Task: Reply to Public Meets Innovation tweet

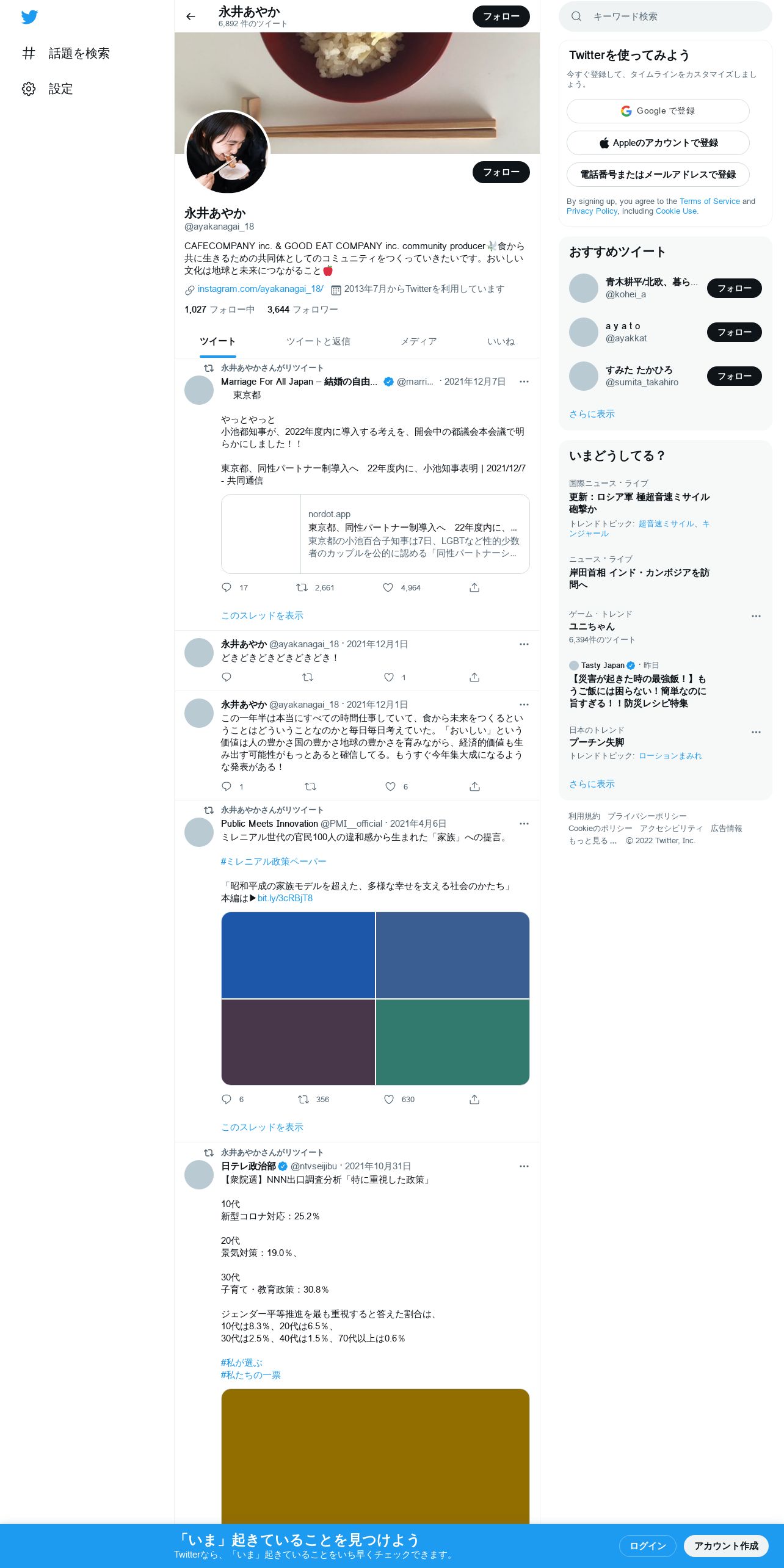Action: pos(227,1099)
